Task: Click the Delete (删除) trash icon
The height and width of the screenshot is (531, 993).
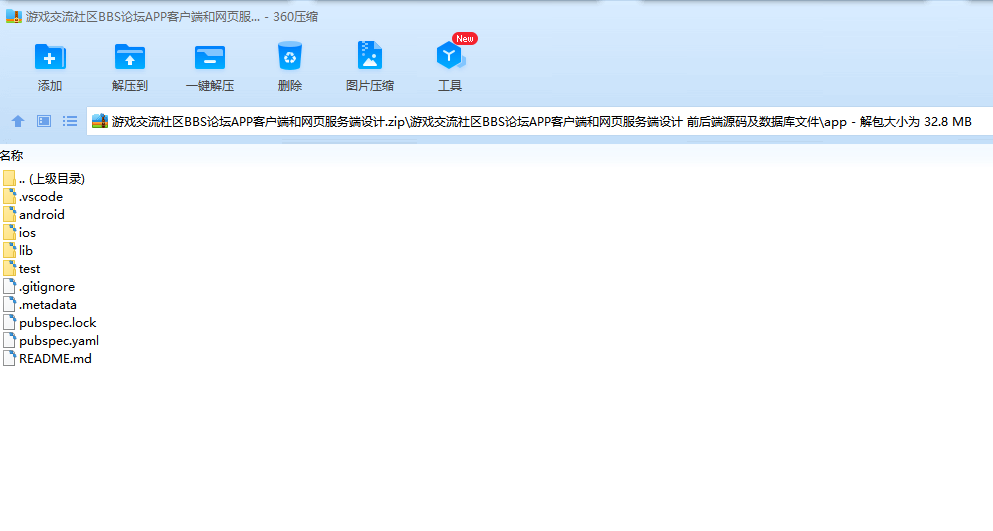Action: point(289,56)
